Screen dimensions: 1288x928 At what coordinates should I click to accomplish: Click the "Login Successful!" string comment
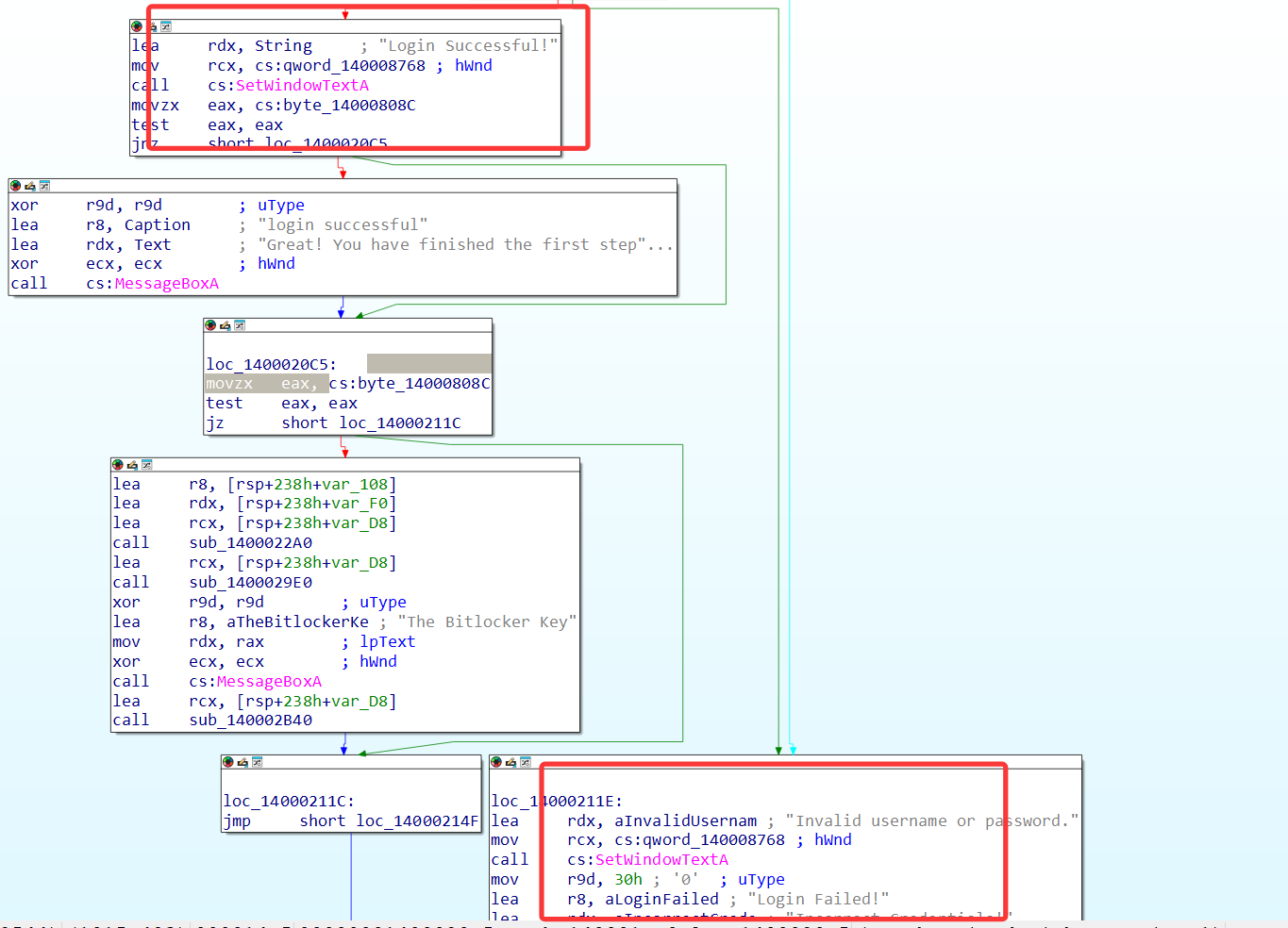click(468, 46)
